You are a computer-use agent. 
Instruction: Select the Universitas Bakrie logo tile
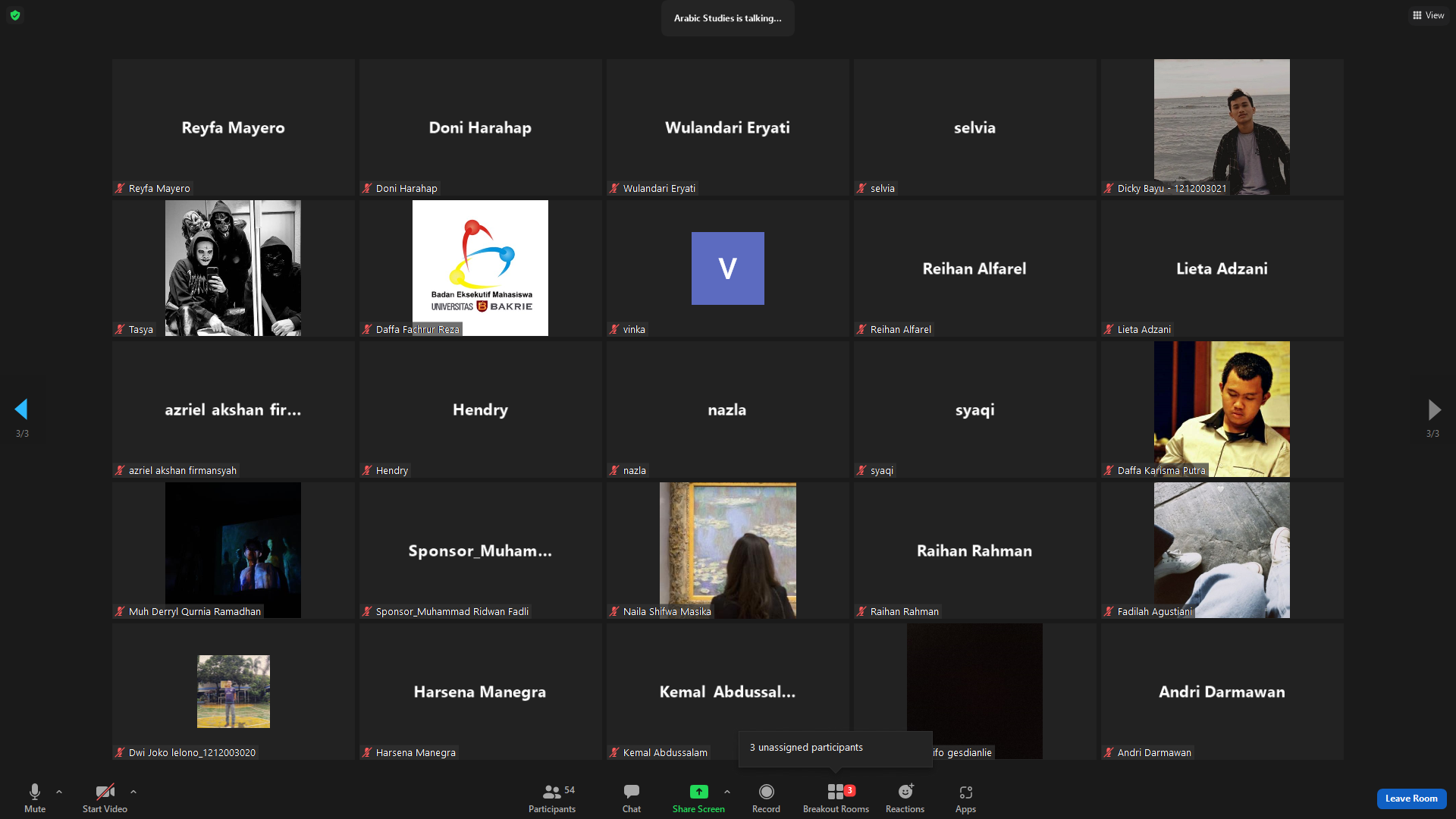pos(480,268)
